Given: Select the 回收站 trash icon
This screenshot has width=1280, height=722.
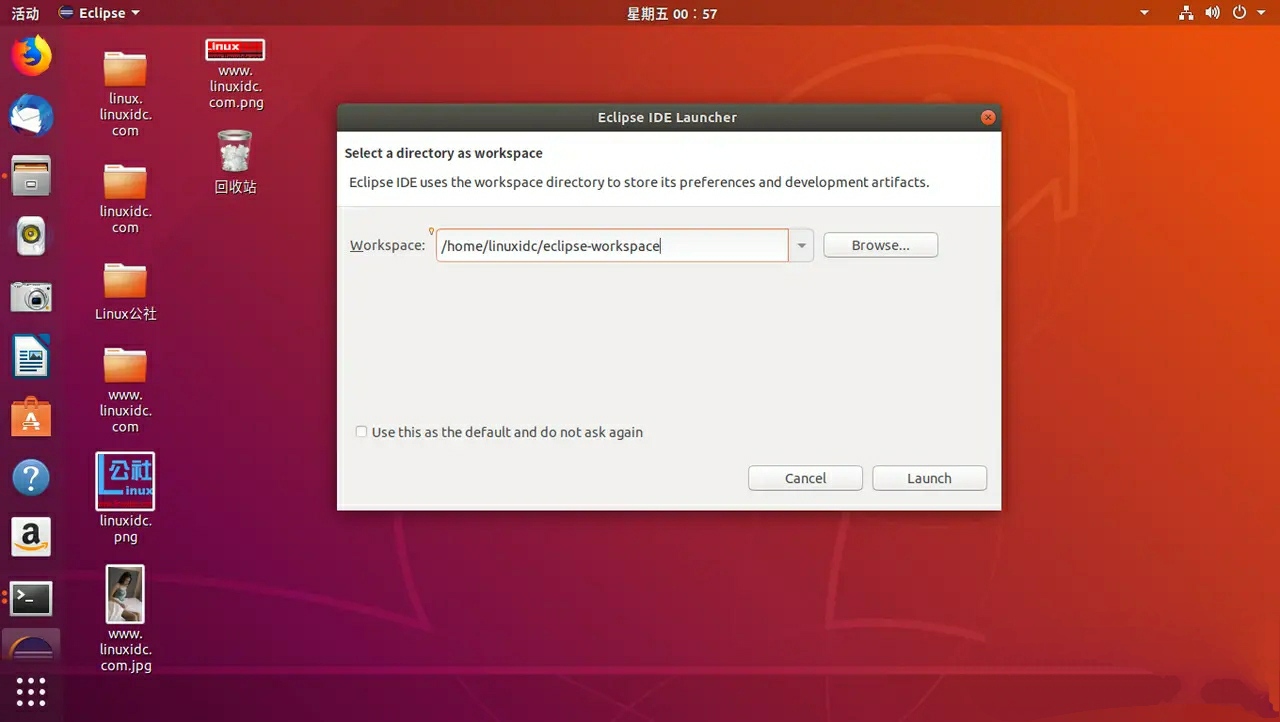Looking at the screenshot, I should [x=235, y=162].
